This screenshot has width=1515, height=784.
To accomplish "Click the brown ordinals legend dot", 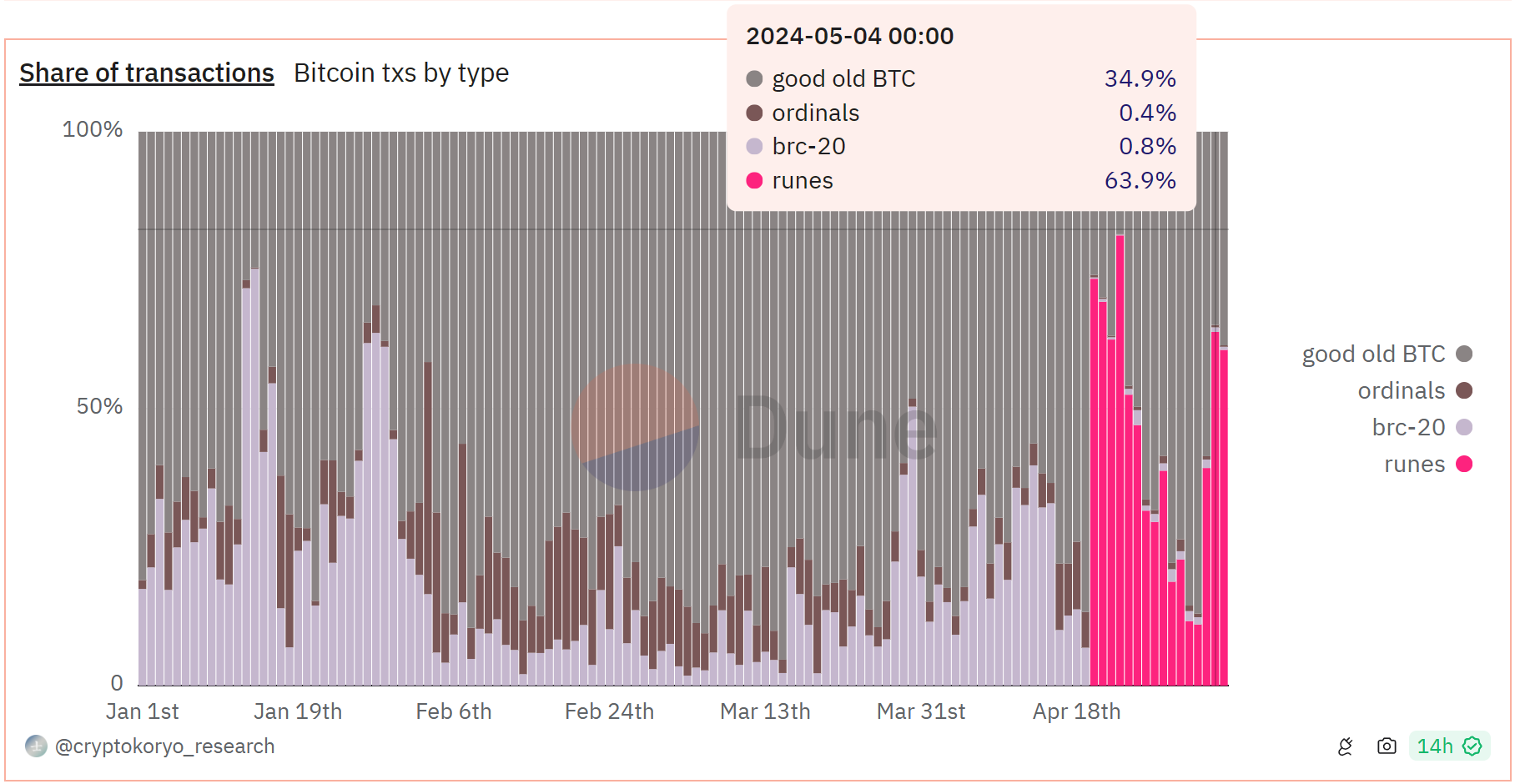I will tap(1464, 391).
